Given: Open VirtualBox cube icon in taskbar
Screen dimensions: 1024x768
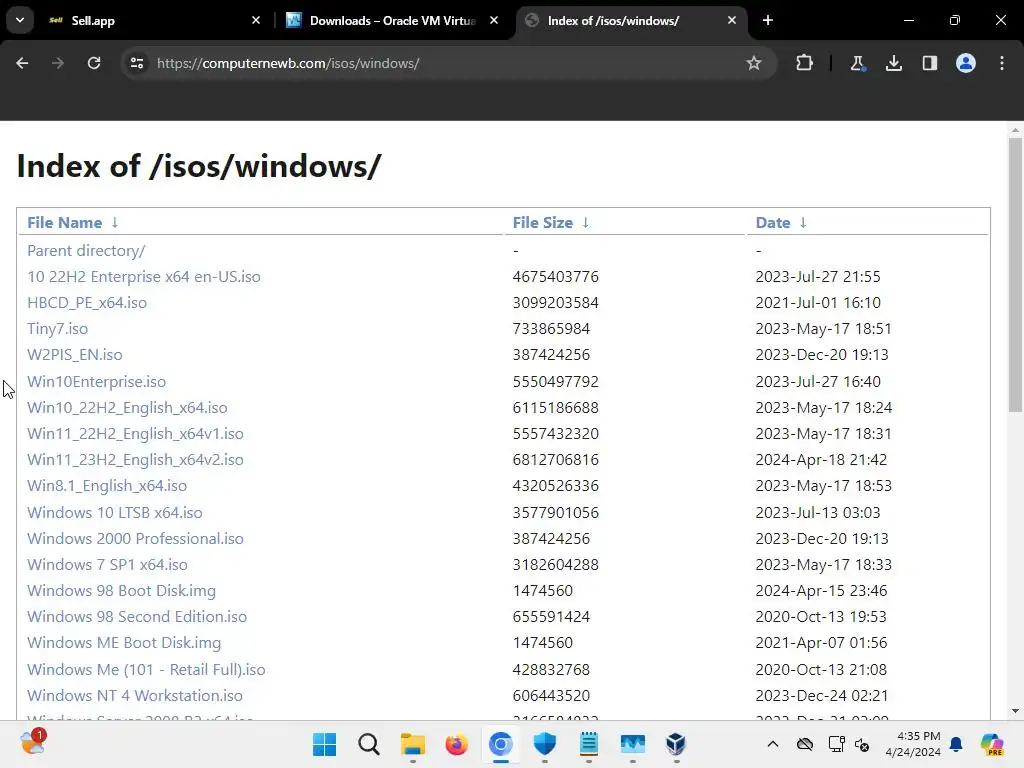Looking at the screenshot, I should [x=676, y=744].
